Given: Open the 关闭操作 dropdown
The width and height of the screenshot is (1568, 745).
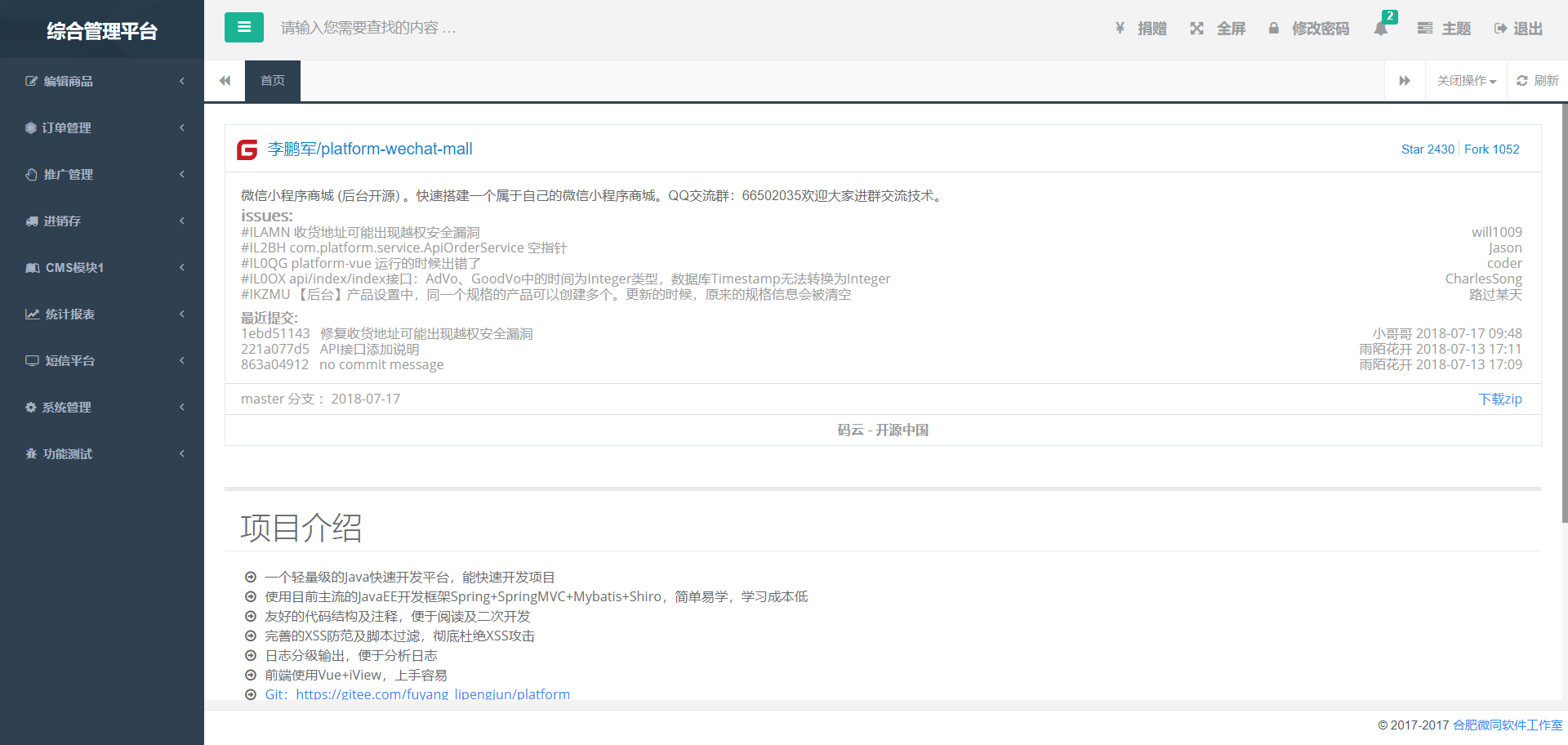Looking at the screenshot, I should (1467, 81).
